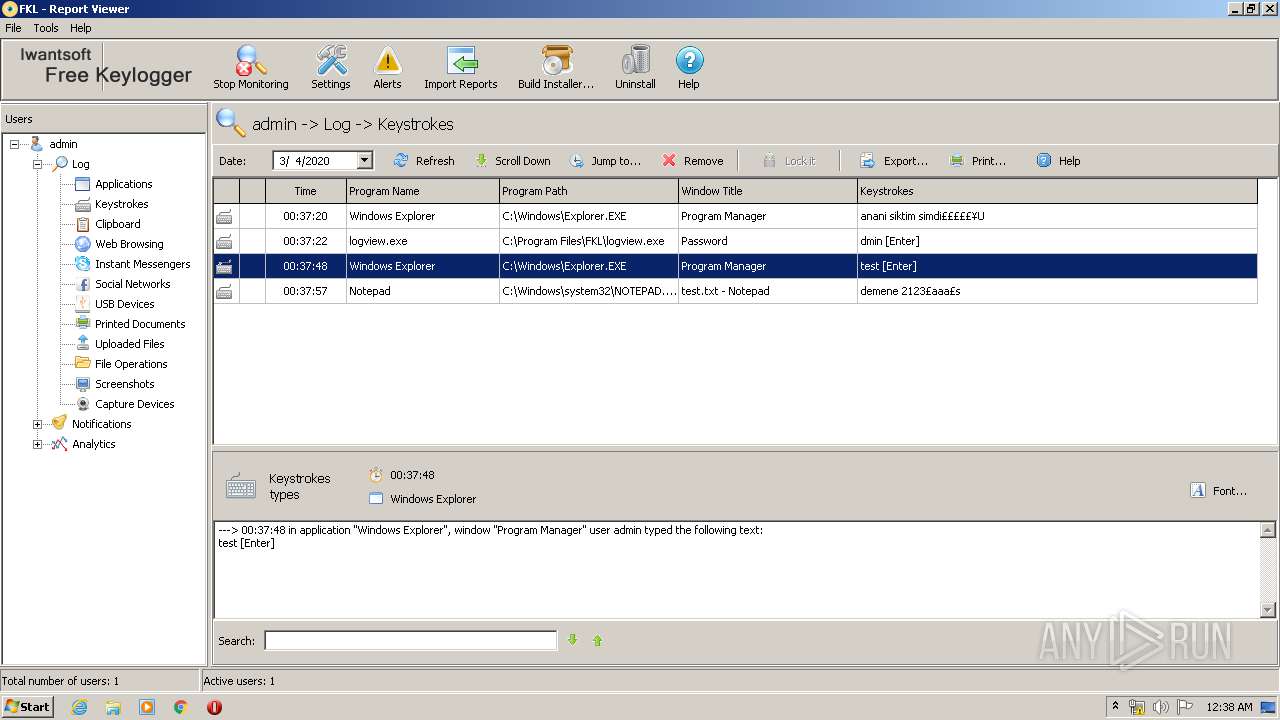
Task: Click Scroll Down in the log toolbar
Action: click(x=512, y=161)
